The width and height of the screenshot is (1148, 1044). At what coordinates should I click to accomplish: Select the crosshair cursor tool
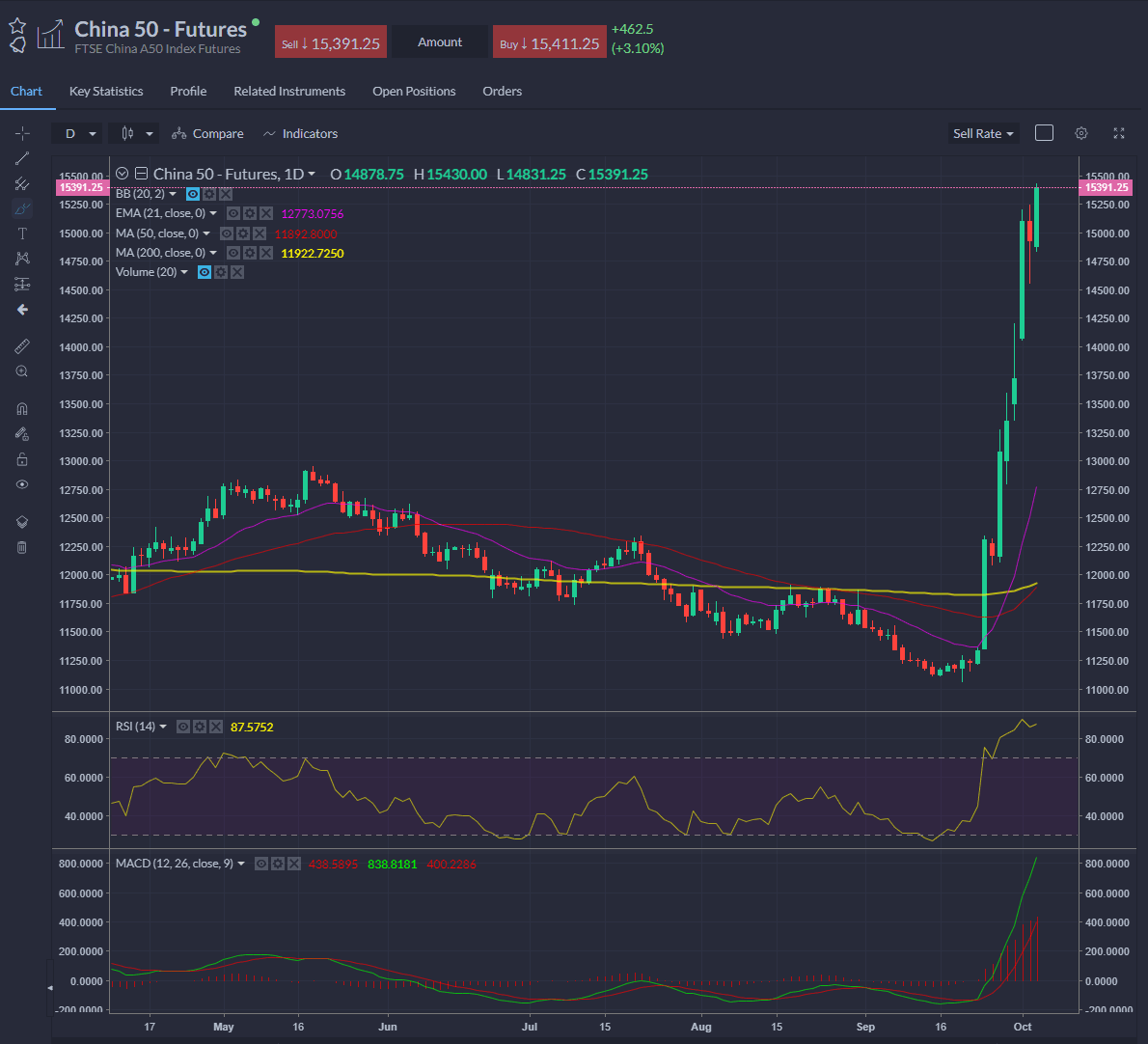tap(22, 133)
